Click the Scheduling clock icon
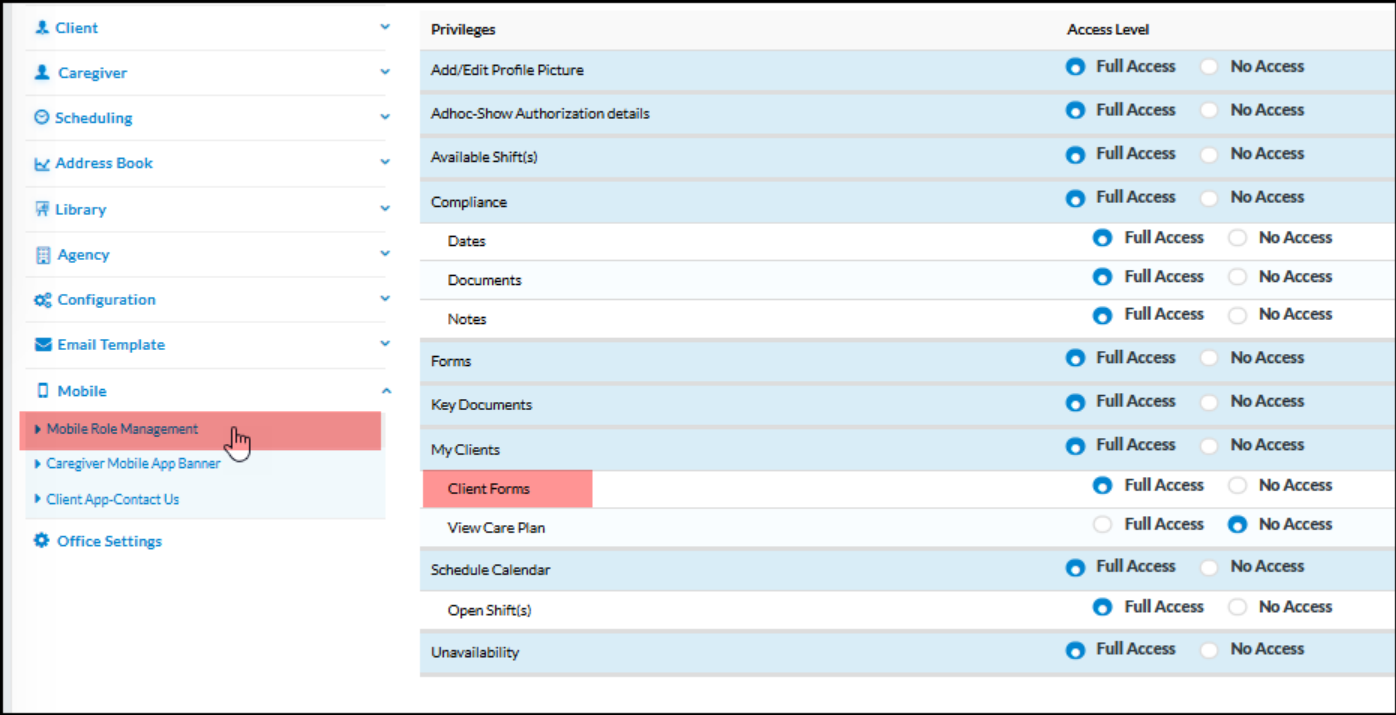This screenshot has height=715, width=1396. [39, 118]
